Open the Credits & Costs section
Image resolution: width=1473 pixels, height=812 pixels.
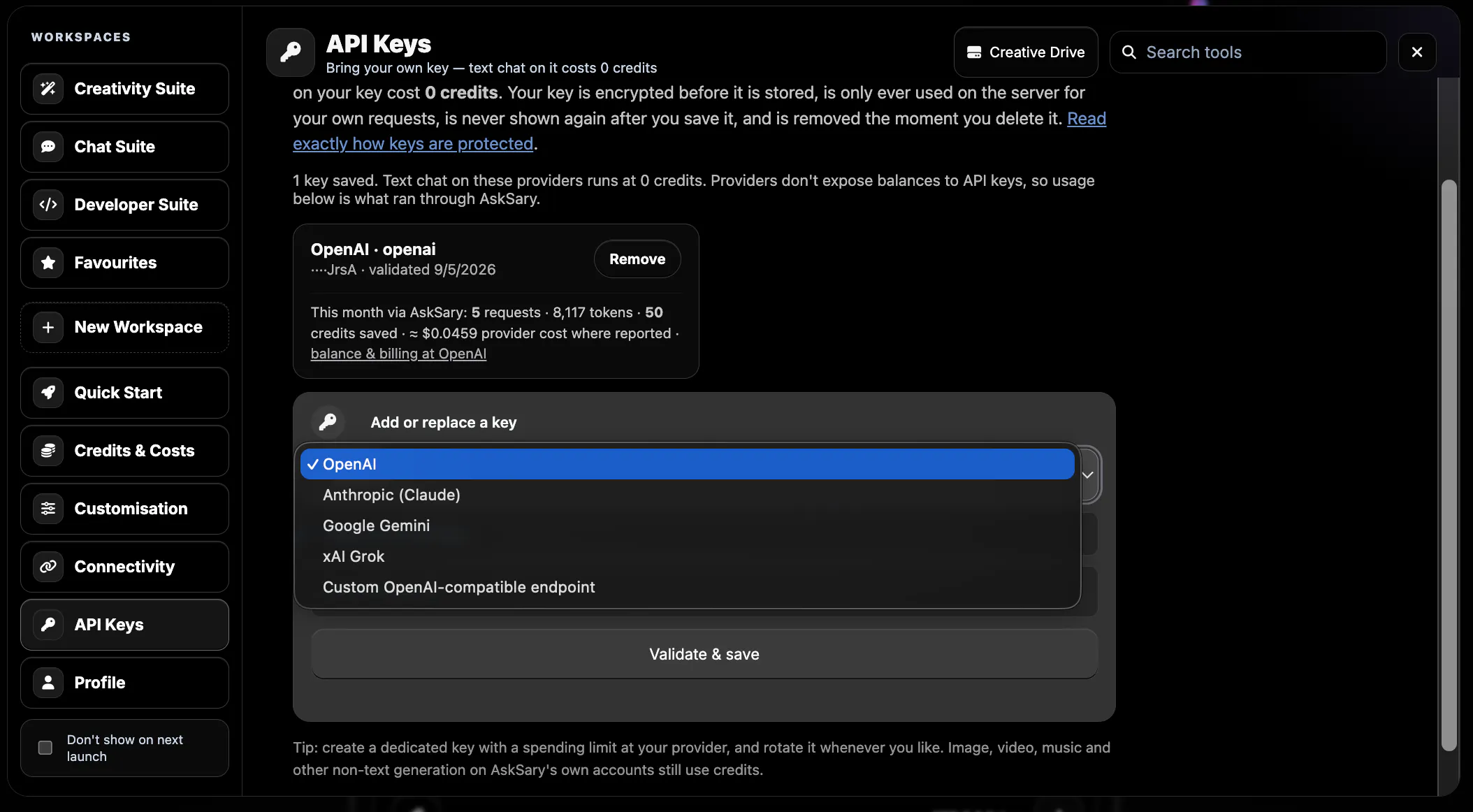click(124, 451)
